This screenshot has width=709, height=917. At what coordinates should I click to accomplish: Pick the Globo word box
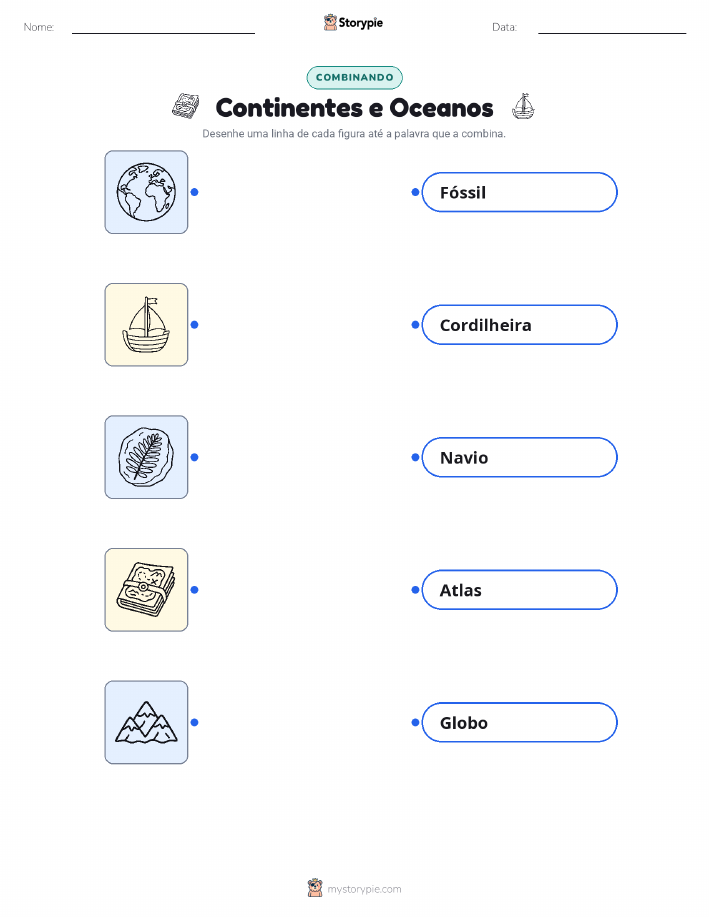[x=519, y=722]
